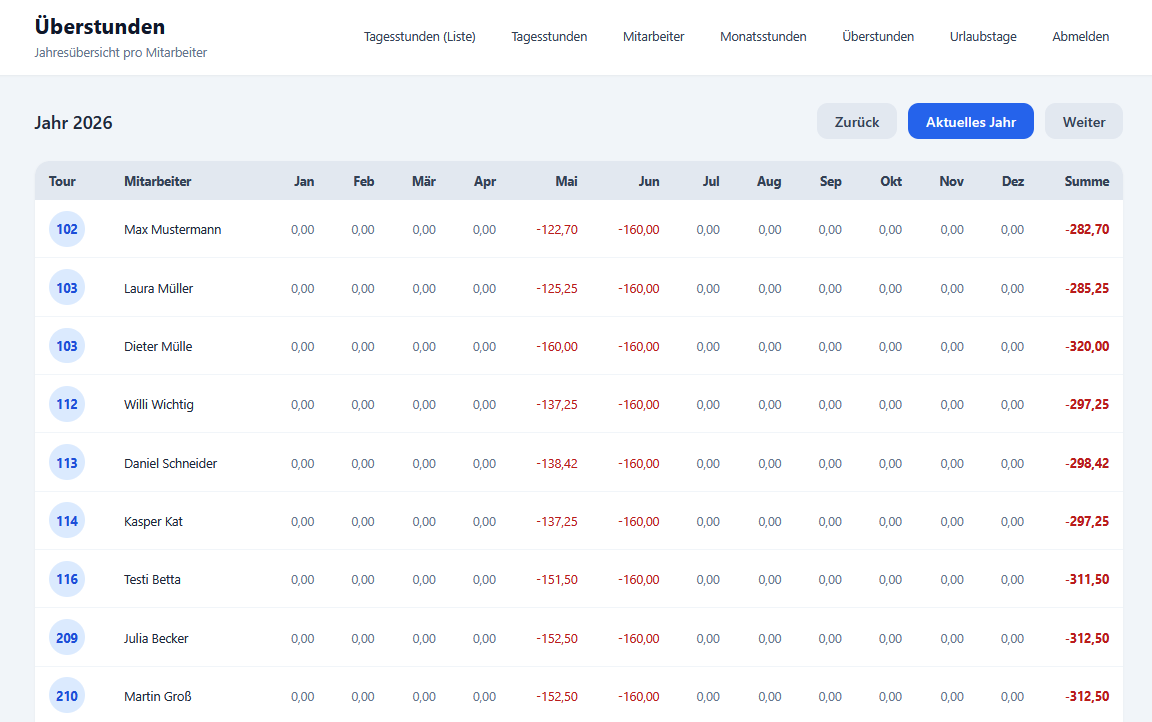Go to the Tagesstunden page

click(x=549, y=37)
